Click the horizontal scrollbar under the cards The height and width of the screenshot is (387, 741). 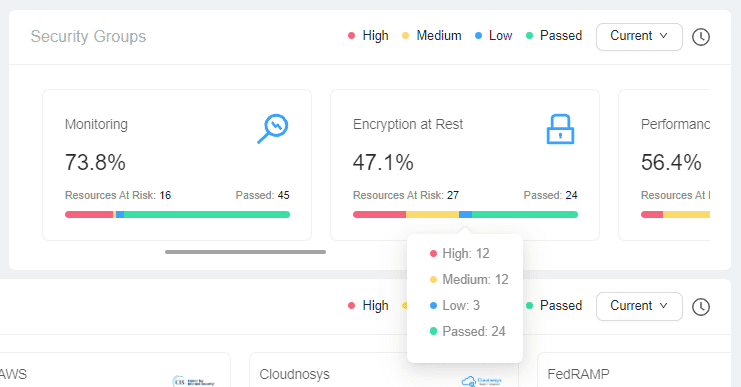pos(245,252)
